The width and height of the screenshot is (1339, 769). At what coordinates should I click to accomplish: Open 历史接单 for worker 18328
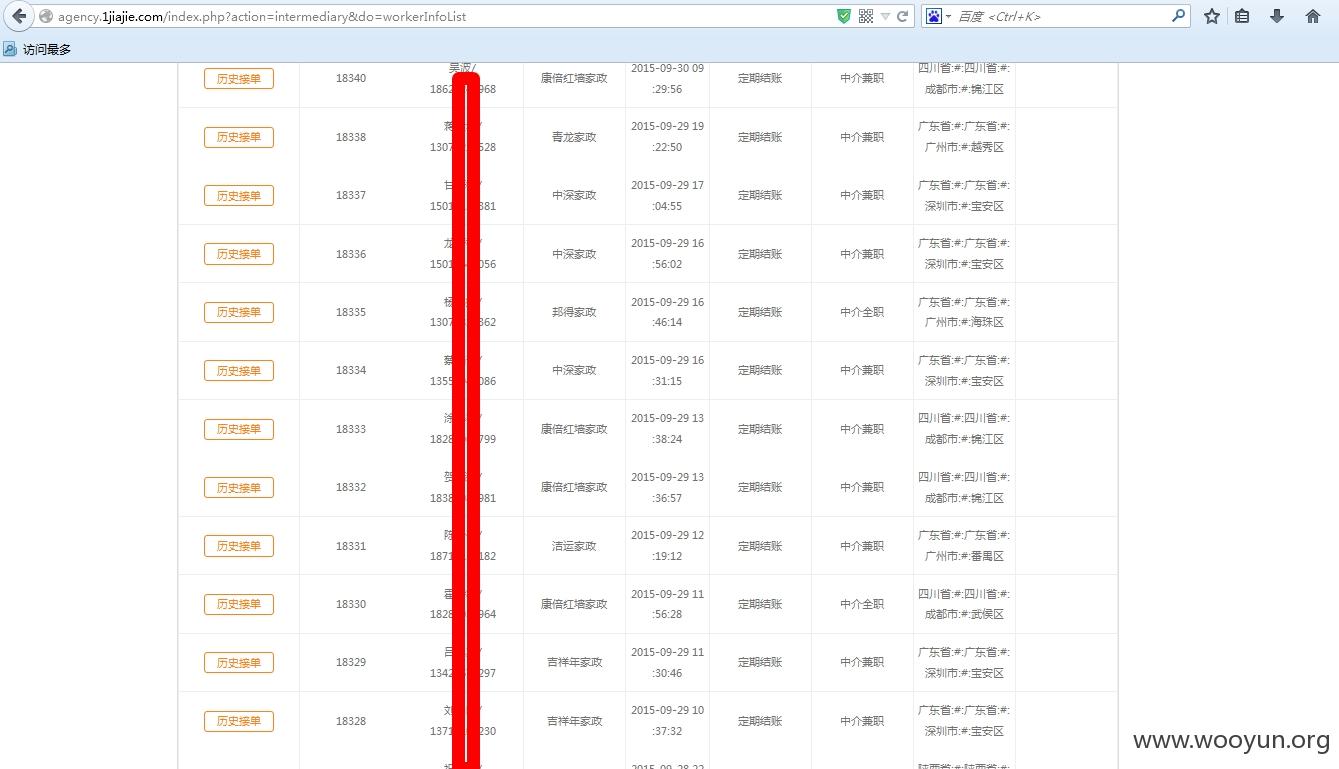[239, 721]
